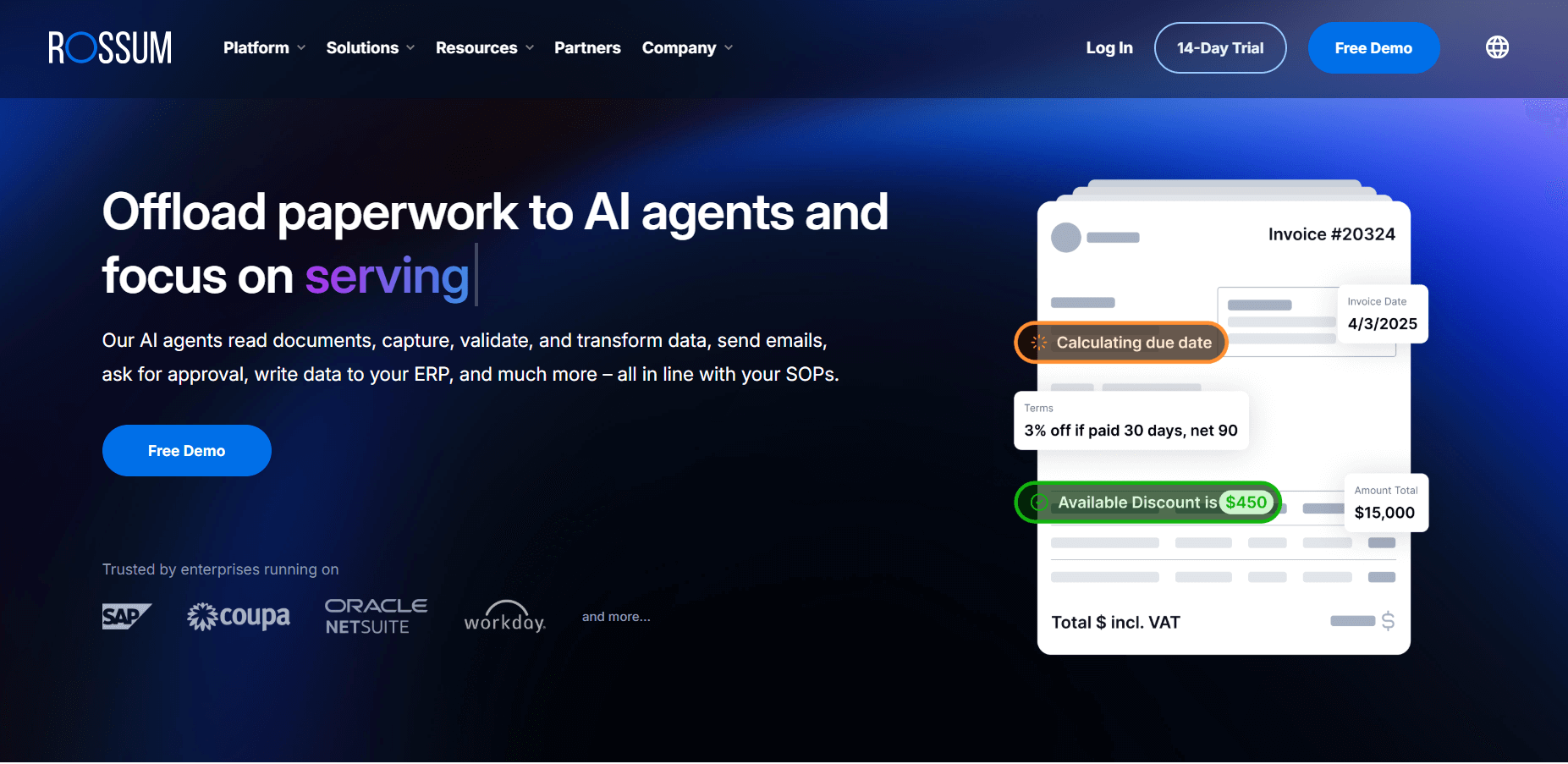Click the Rossum logo
This screenshot has height=764, width=1568.
coord(110,48)
